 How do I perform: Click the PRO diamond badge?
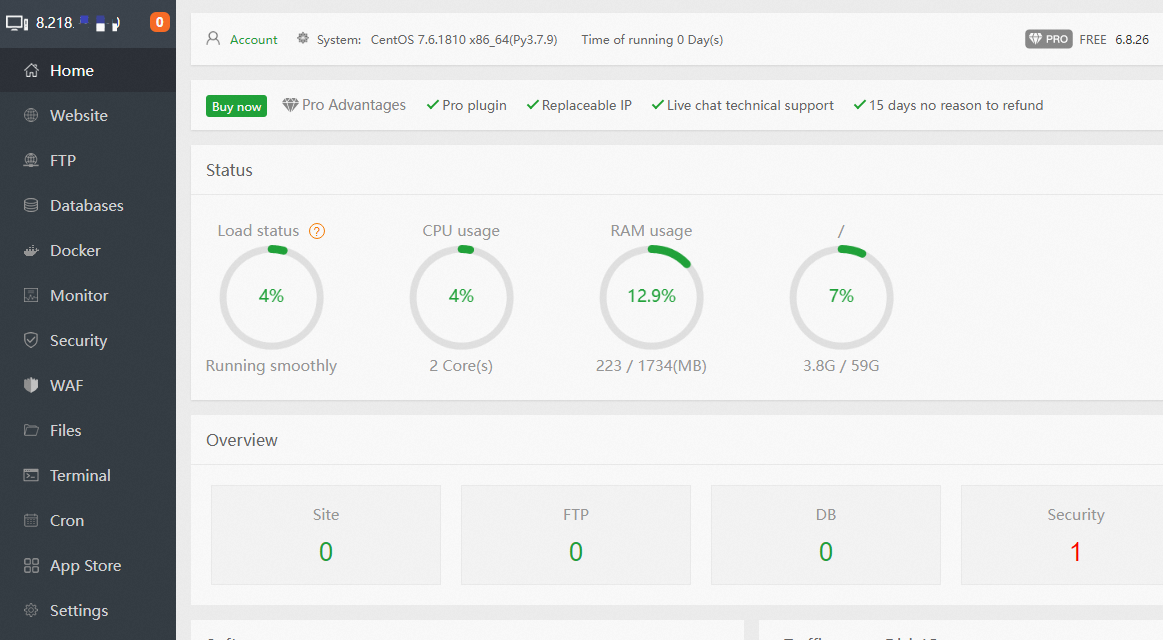1049,39
